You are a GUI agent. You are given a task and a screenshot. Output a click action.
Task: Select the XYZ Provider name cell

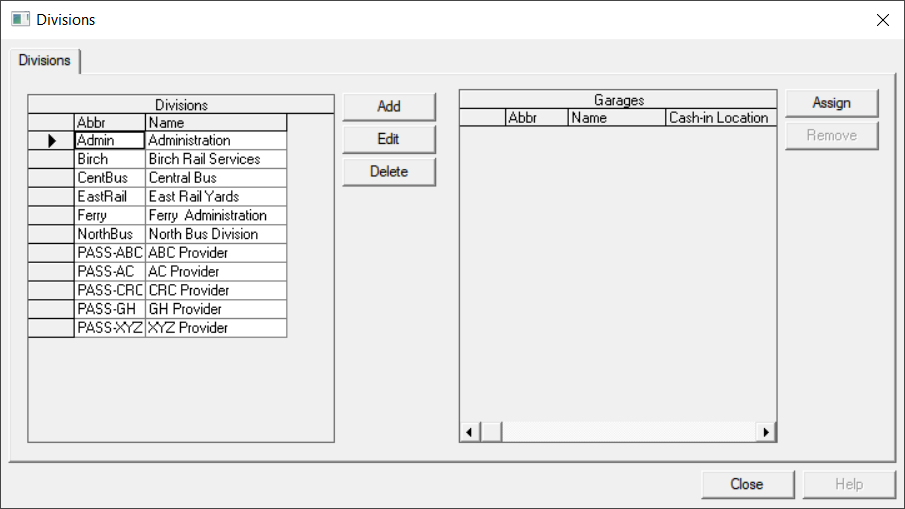pos(216,328)
